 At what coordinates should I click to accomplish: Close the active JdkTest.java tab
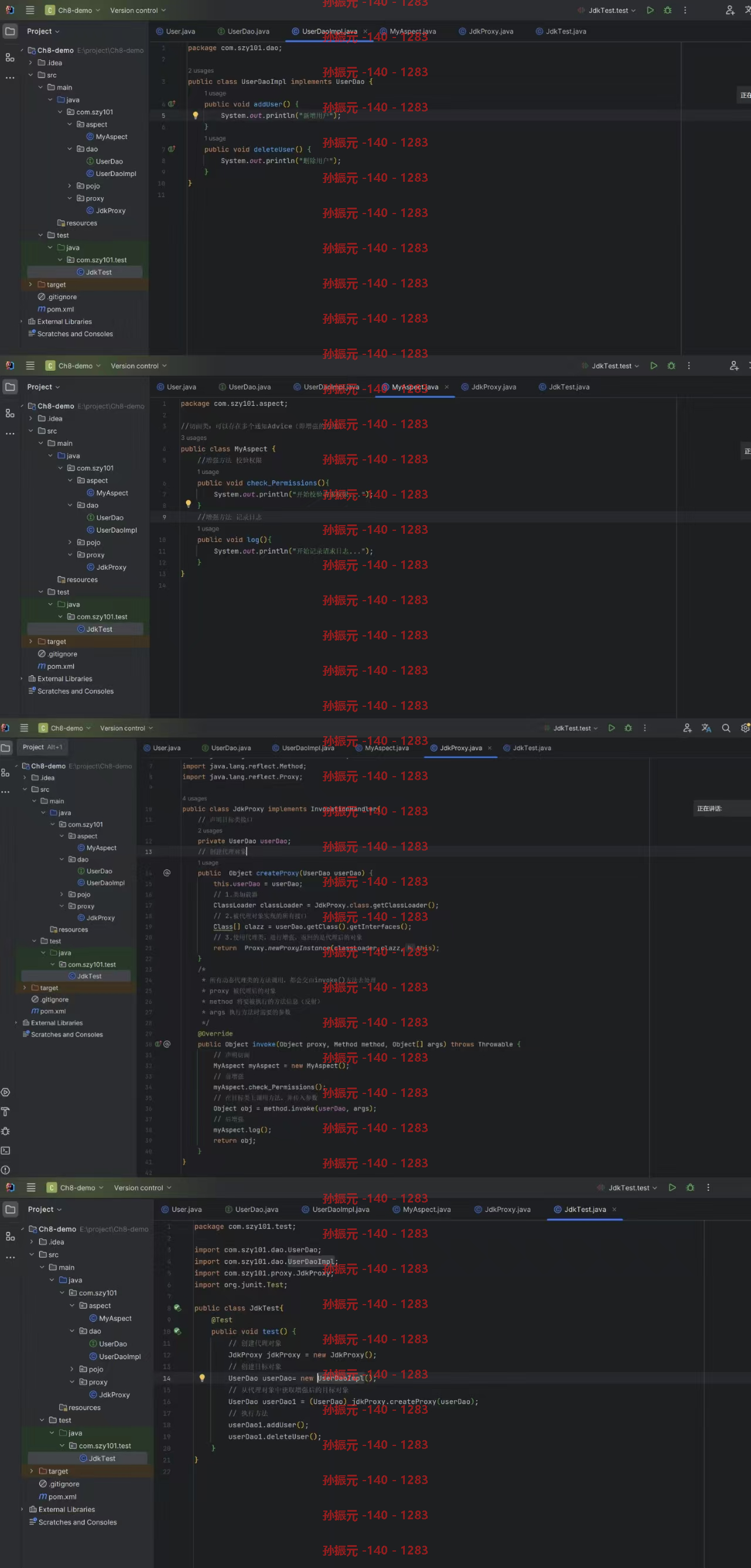[614, 1210]
